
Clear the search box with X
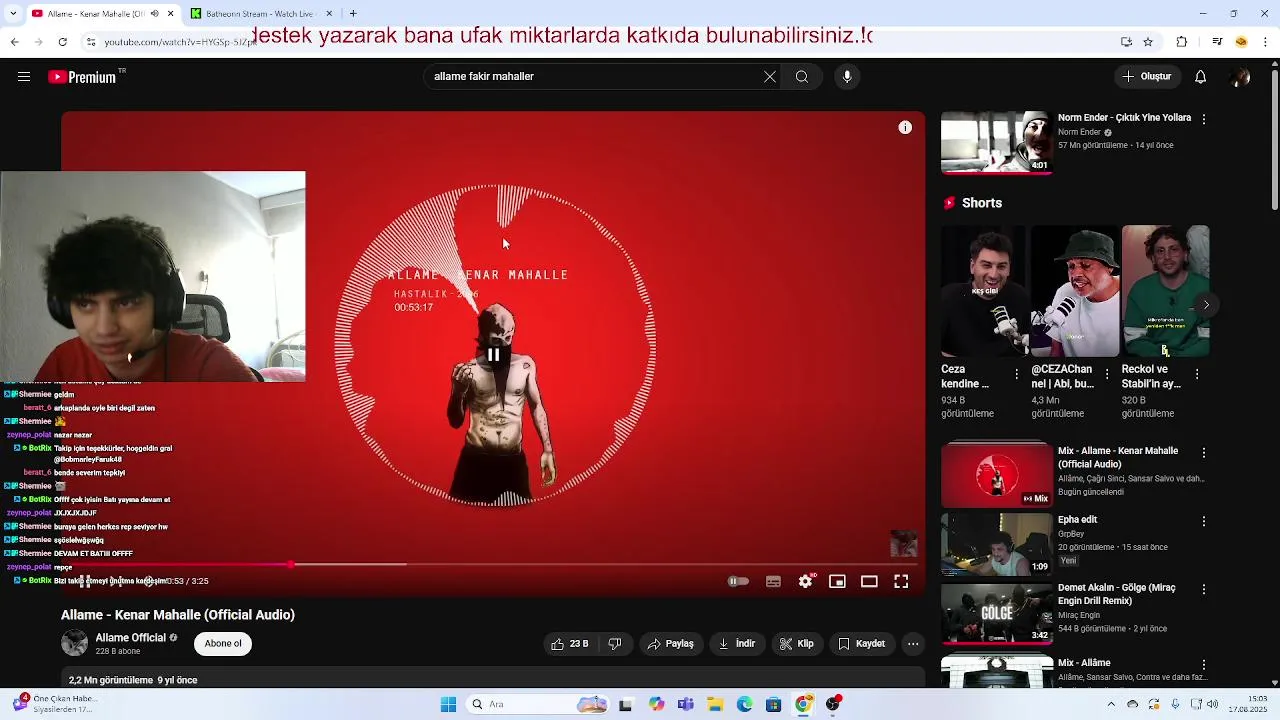(770, 77)
